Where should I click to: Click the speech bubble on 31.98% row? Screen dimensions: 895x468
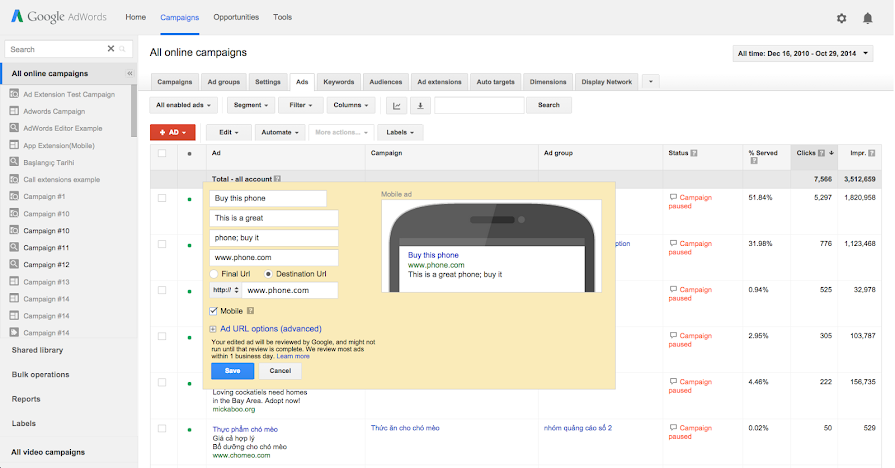[x=674, y=243]
